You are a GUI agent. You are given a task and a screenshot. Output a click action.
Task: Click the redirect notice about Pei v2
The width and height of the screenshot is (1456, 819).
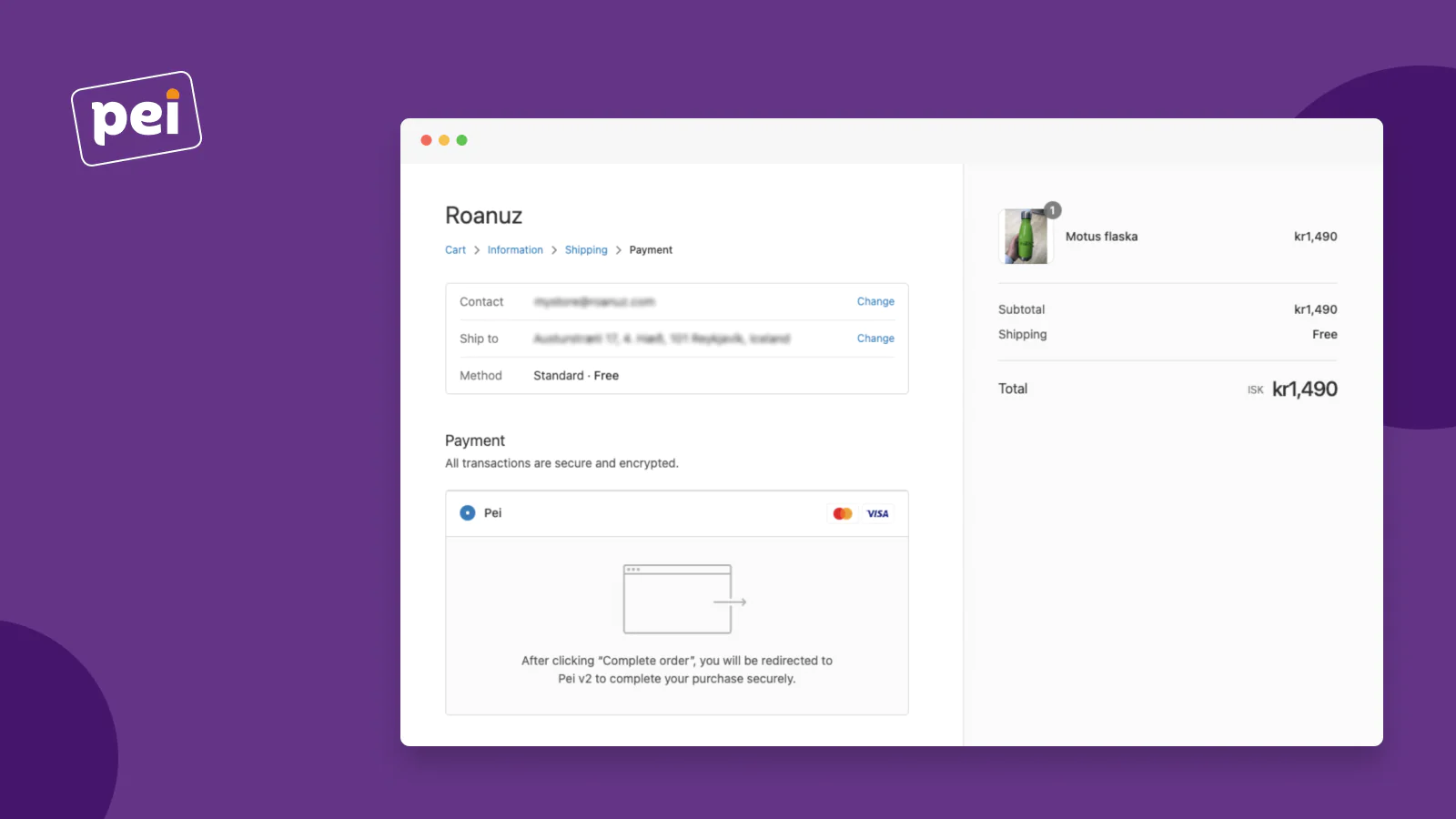(x=677, y=670)
